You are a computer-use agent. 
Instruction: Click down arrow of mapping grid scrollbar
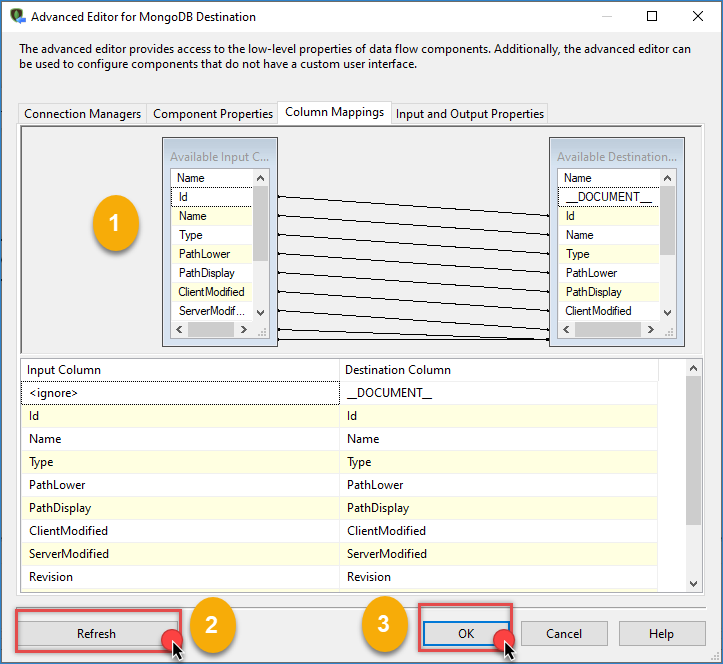pos(693,583)
